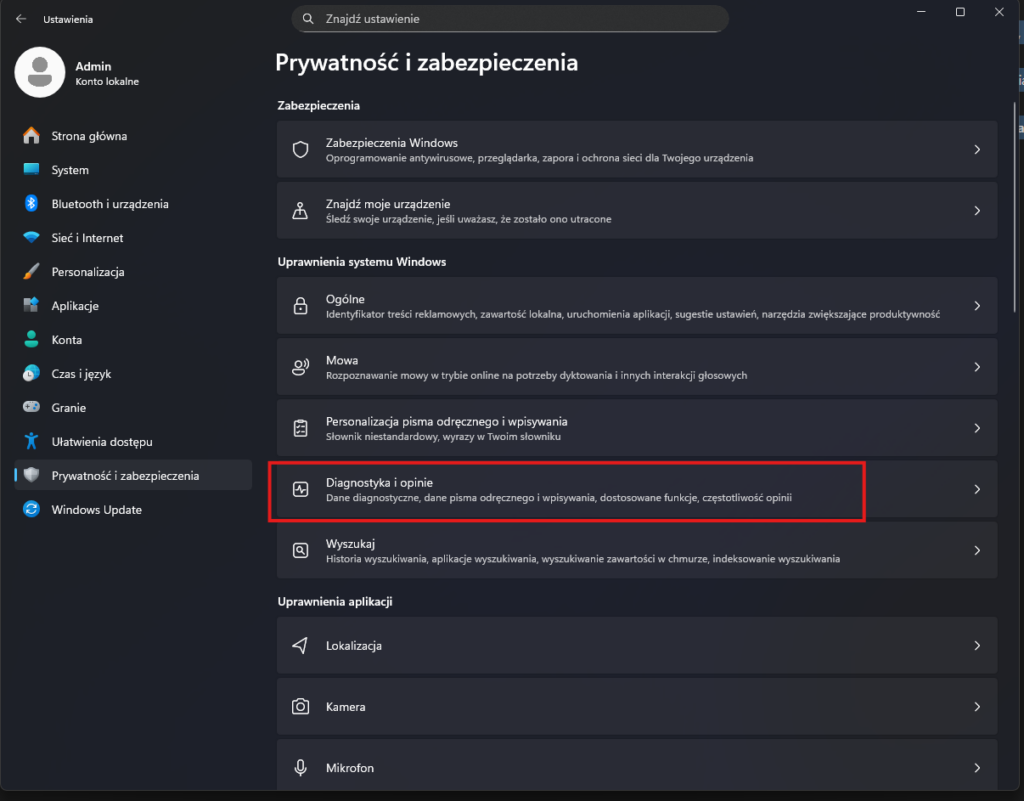Click the Kamera camera icon
The image size is (1024, 801).
300,707
